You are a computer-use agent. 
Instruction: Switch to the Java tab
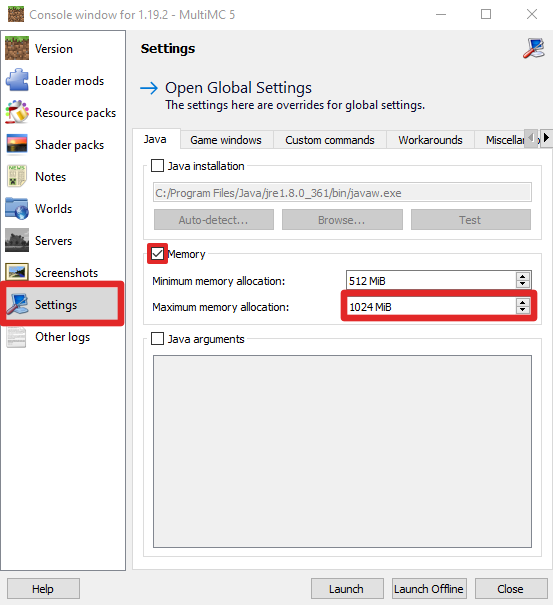(x=156, y=139)
